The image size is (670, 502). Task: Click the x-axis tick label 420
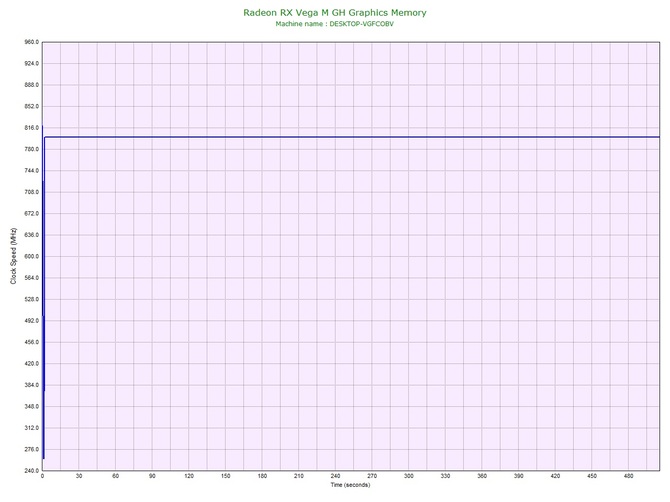click(555, 476)
